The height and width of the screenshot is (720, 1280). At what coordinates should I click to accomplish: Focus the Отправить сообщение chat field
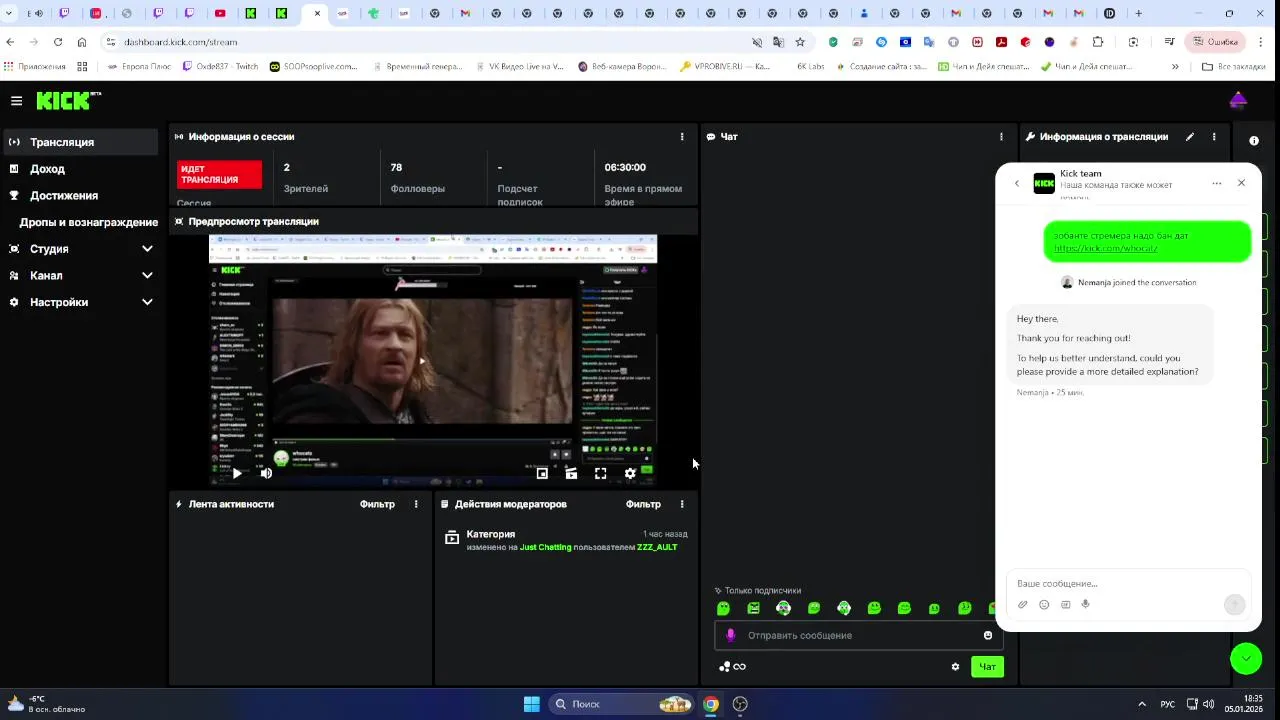pyautogui.click(x=860, y=635)
